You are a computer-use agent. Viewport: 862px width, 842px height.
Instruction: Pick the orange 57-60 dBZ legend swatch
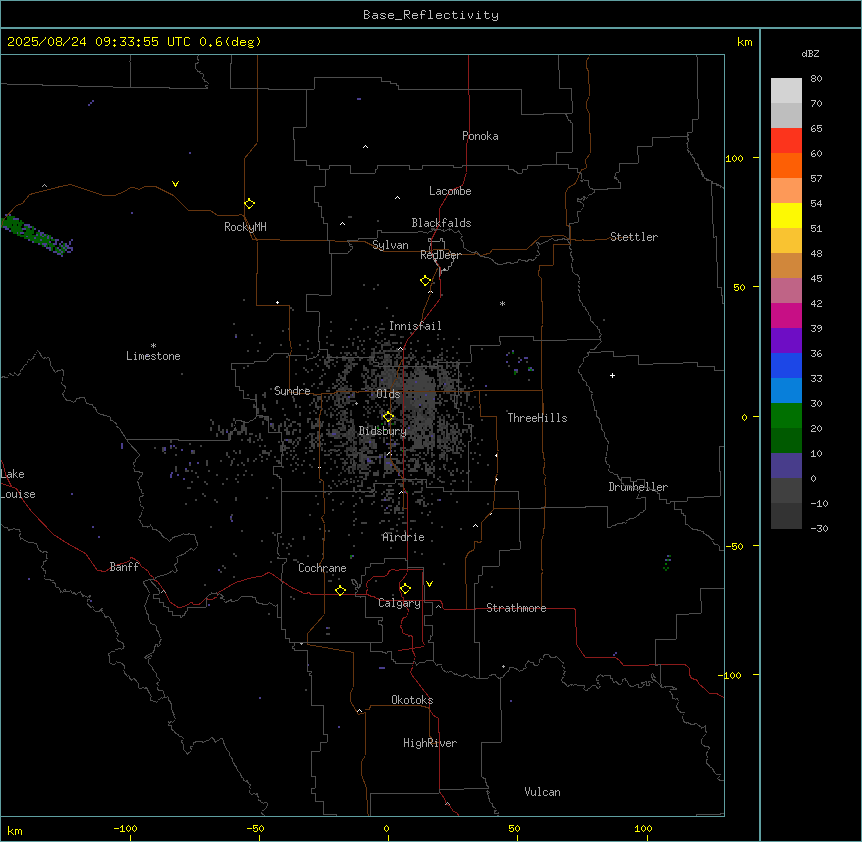pyautogui.click(x=786, y=165)
